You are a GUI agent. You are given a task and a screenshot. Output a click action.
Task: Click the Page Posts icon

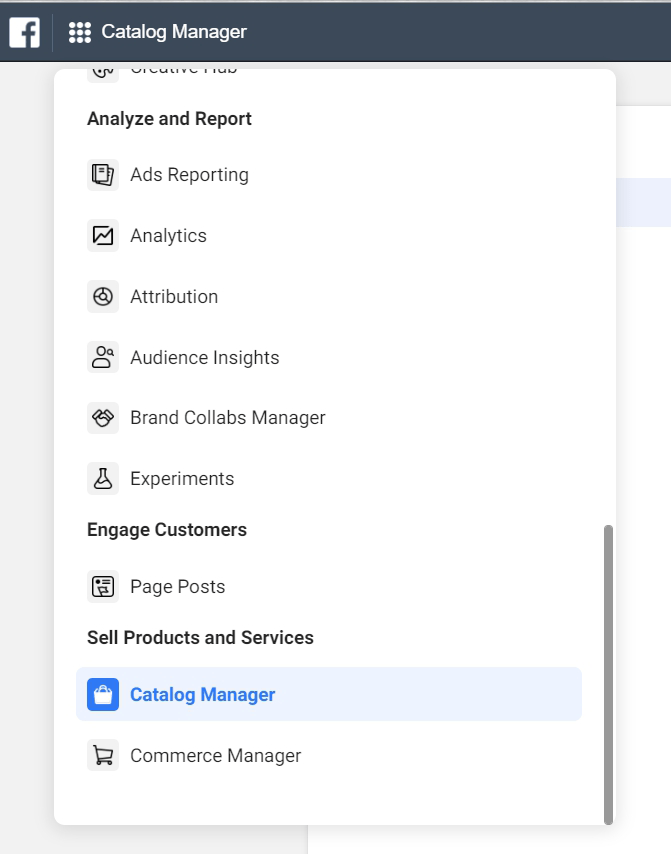pyautogui.click(x=103, y=587)
